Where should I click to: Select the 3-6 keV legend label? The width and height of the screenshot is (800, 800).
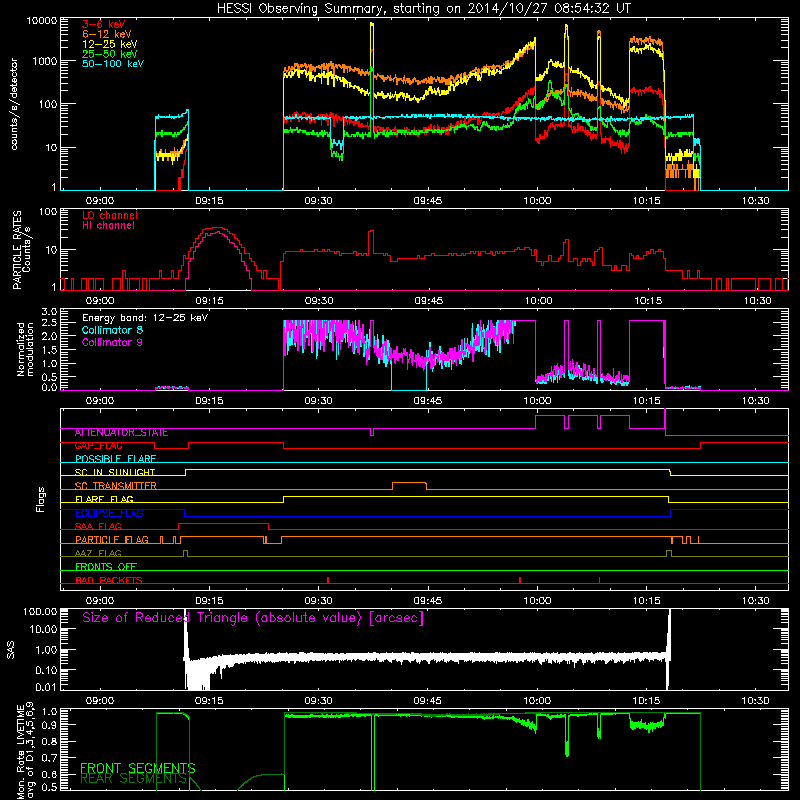(104, 24)
